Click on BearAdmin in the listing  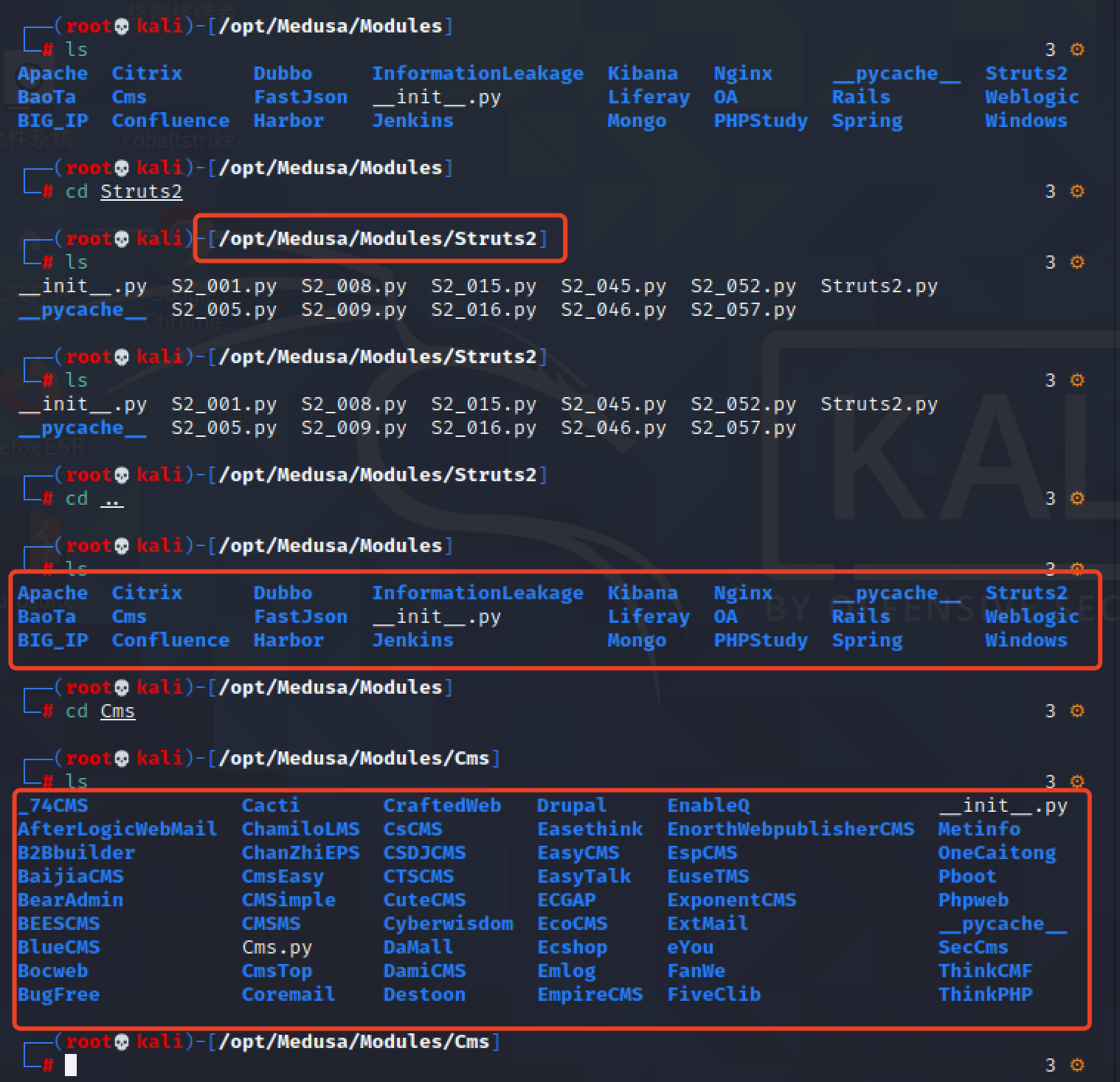(x=70, y=900)
